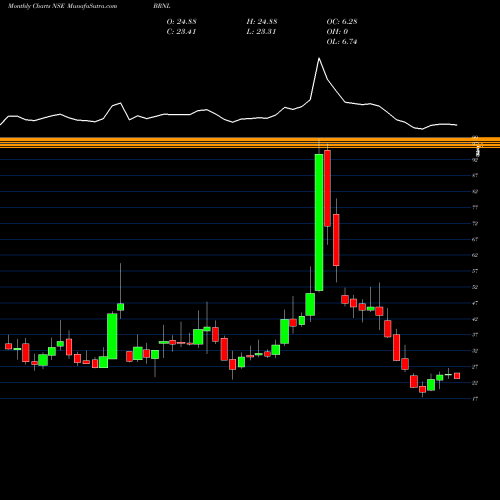Click the price axis label 32
The height and width of the screenshot is (500, 500).
475,351
